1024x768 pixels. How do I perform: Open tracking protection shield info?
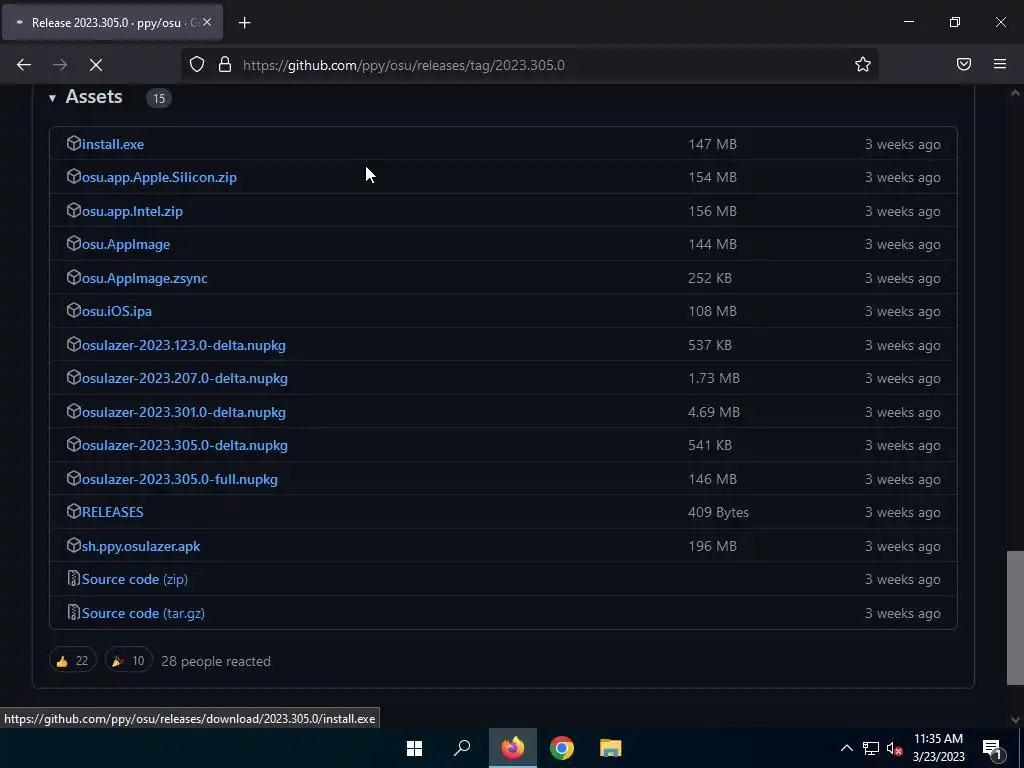point(197,64)
